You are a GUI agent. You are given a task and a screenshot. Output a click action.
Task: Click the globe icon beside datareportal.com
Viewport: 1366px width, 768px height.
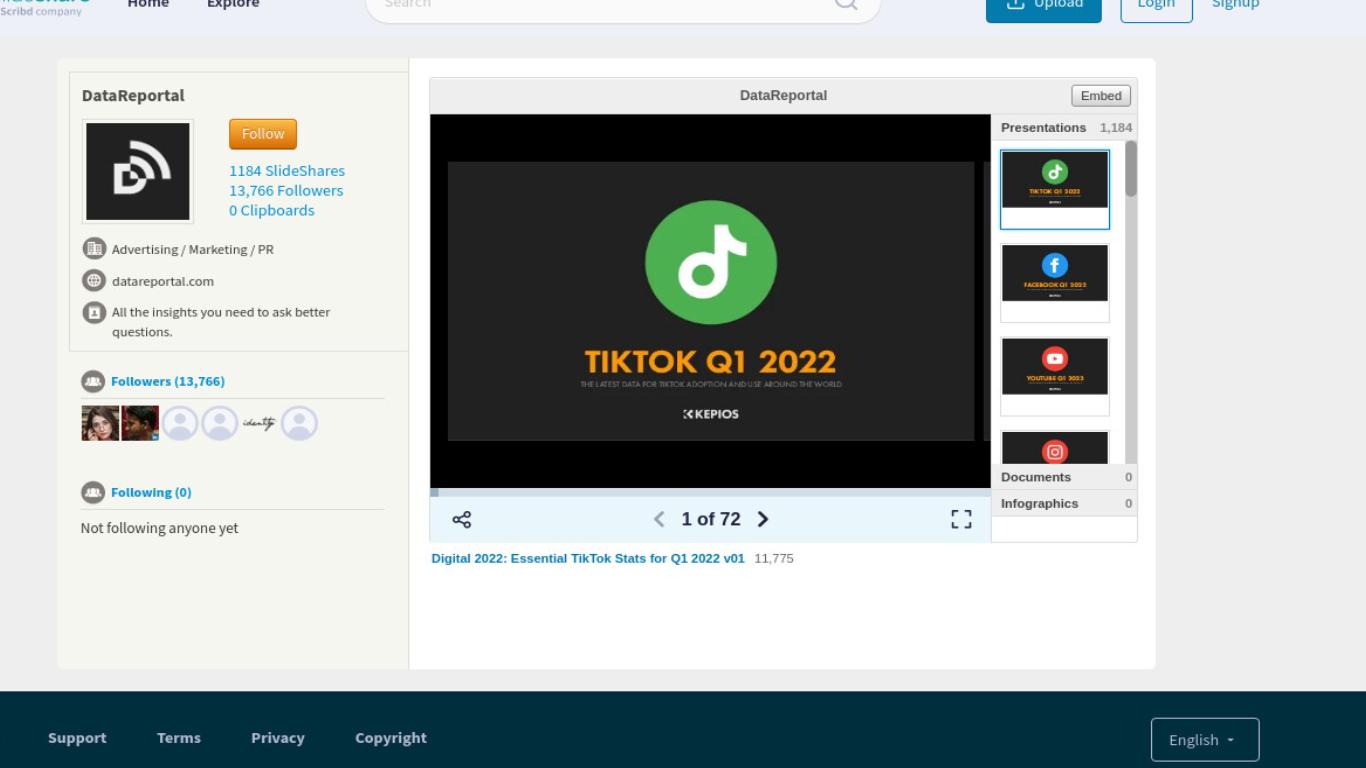(x=94, y=280)
